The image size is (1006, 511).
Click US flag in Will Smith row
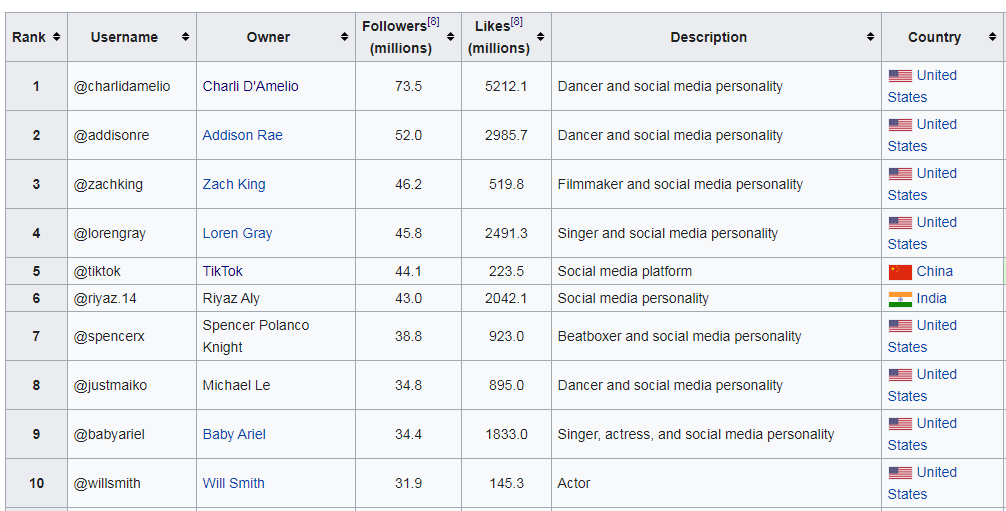pos(900,472)
